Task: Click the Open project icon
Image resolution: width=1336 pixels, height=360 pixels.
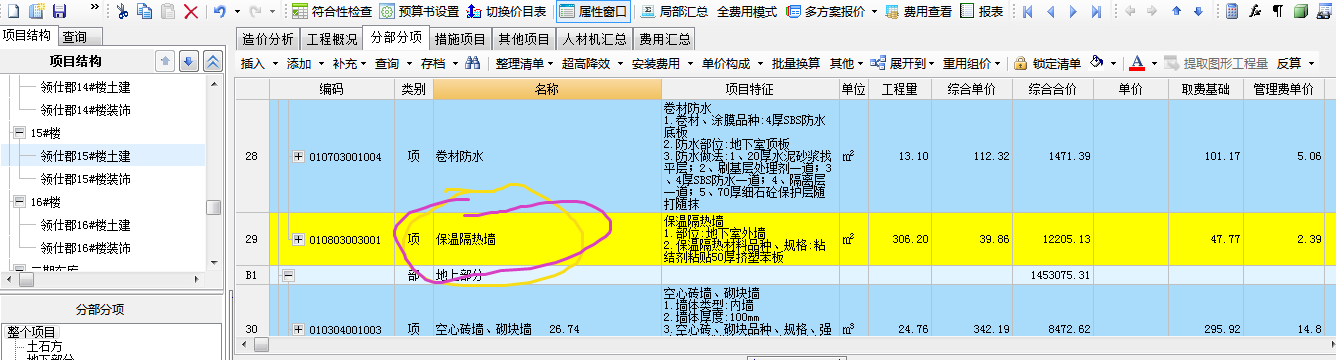Action: pyautogui.click(x=36, y=12)
